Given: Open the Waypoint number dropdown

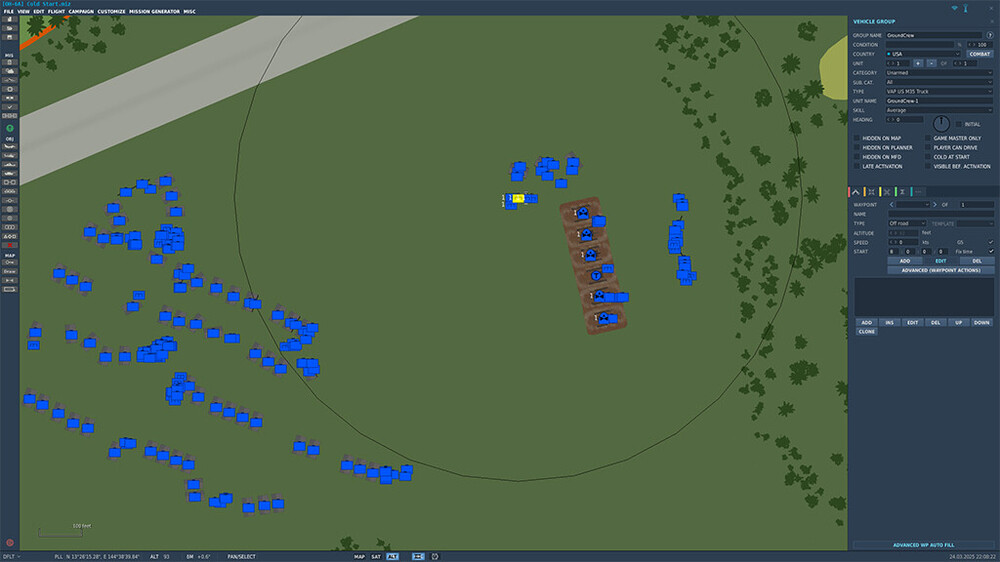Looking at the screenshot, I should 913,205.
